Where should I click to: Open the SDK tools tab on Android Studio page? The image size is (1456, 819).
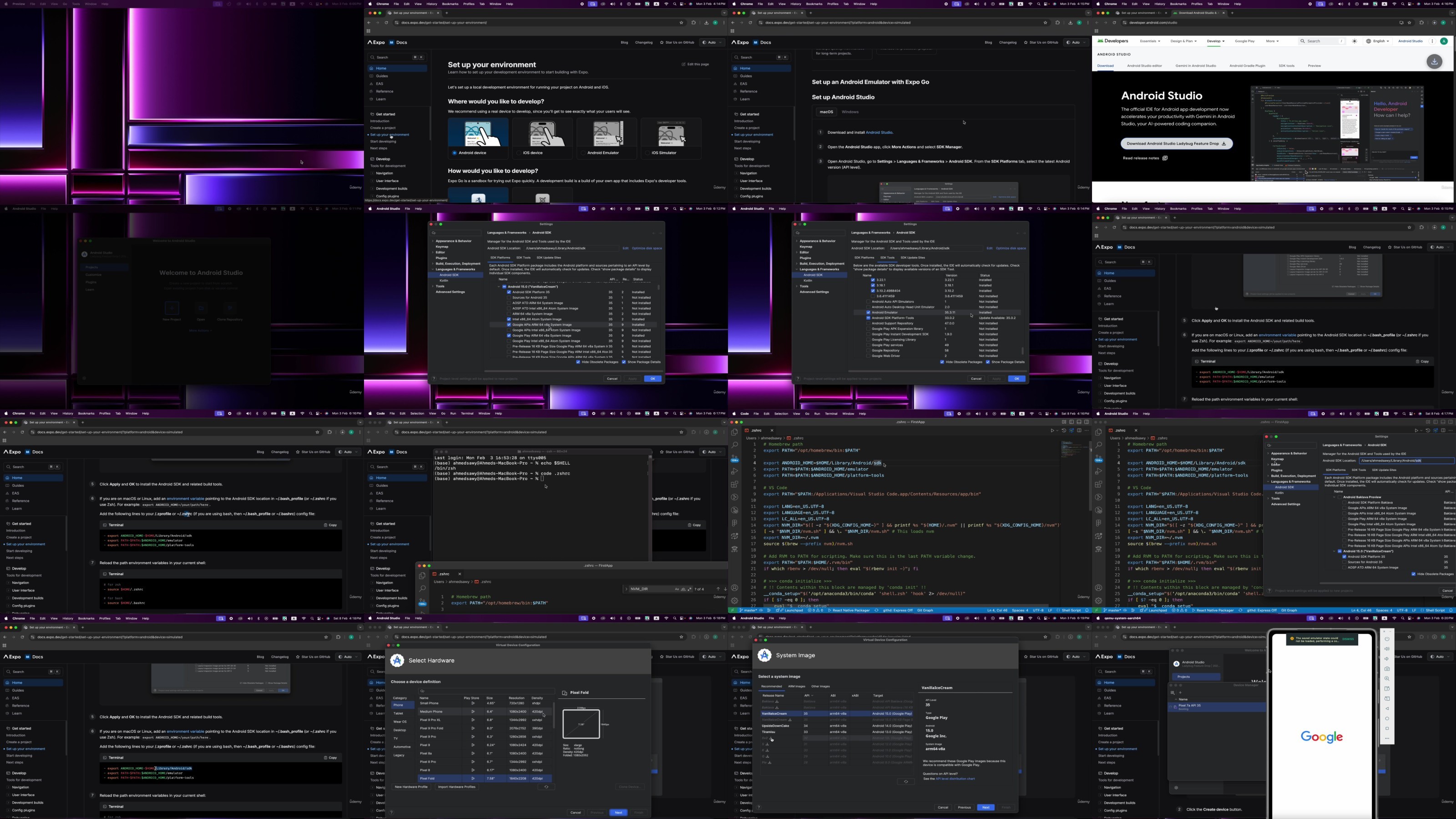point(1286,66)
